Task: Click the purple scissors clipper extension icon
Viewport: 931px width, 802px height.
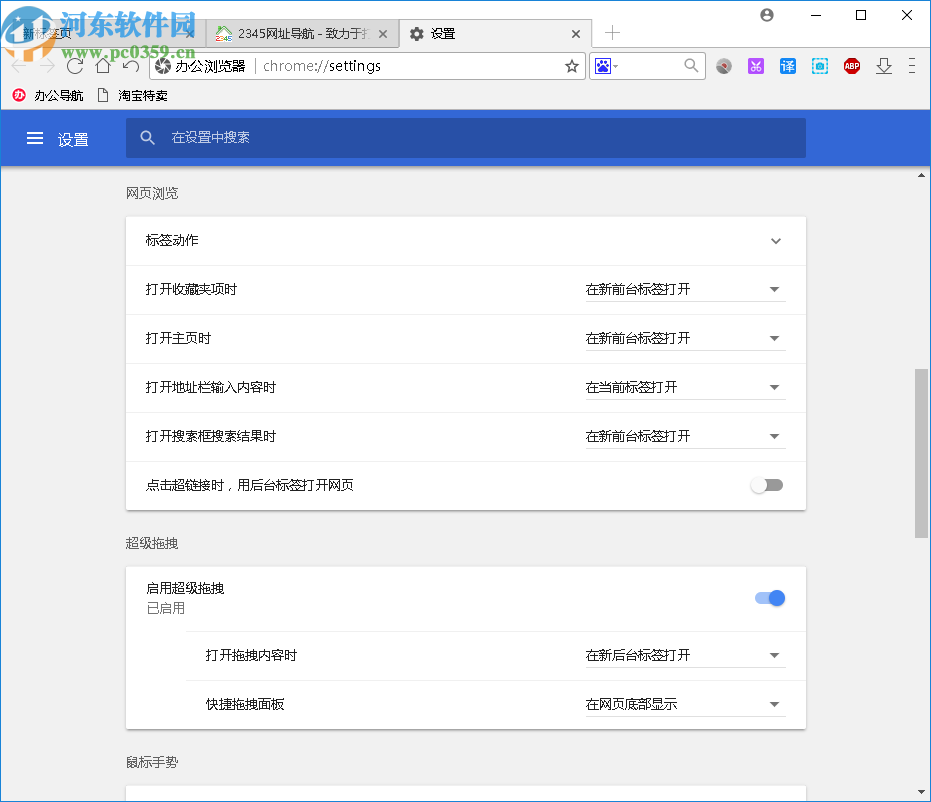Action: point(755,66)
